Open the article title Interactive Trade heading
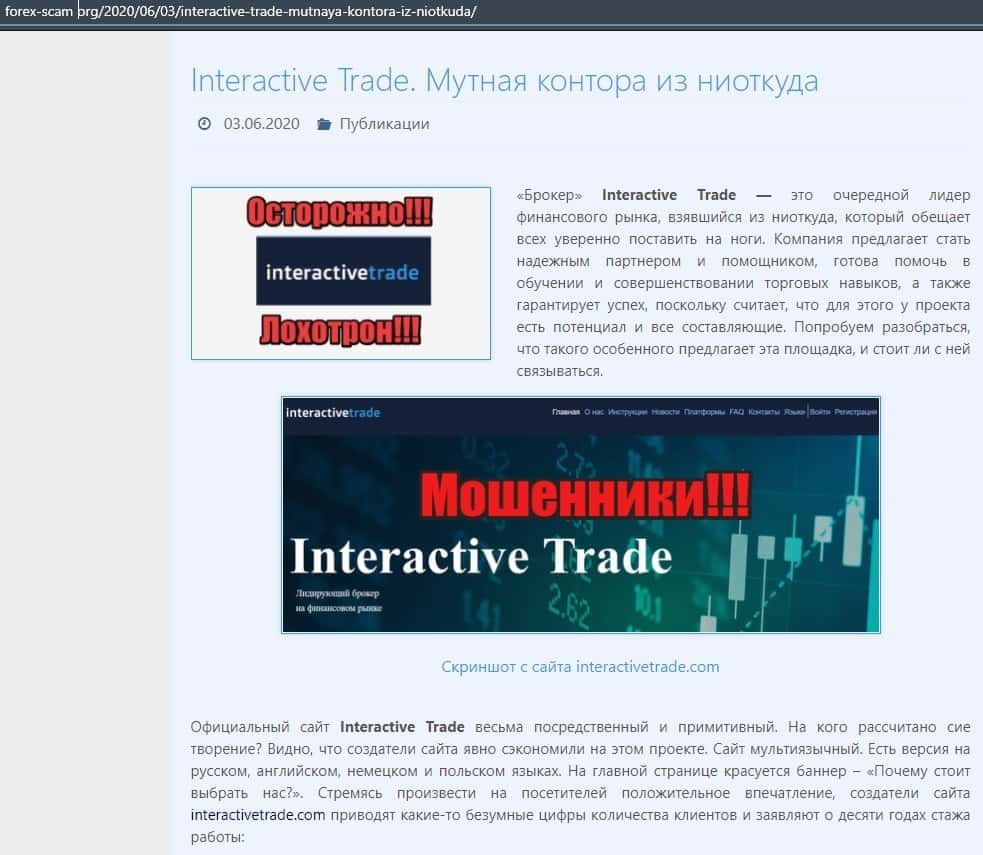Viewport: 983px width, 855px height. 504,81
